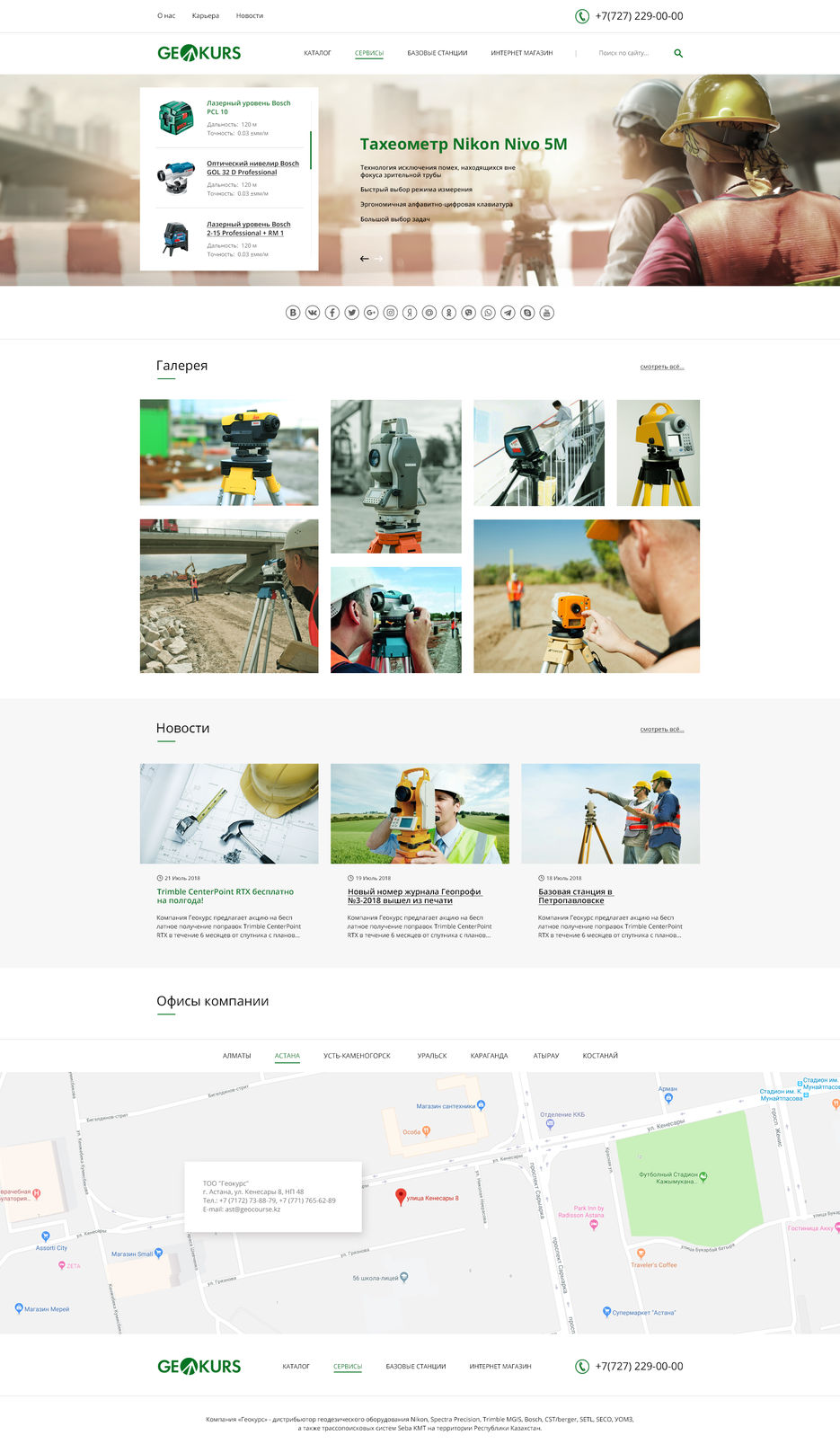Screen dimensions: 840x1453
Task: Select Лазерный уровень Bosch 2-1S Professional item
Action: point(248,228)
